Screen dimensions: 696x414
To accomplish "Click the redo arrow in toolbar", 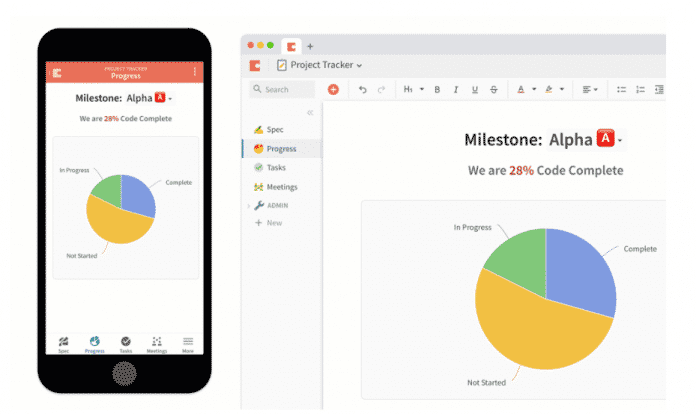I will (x=381, y=89).
